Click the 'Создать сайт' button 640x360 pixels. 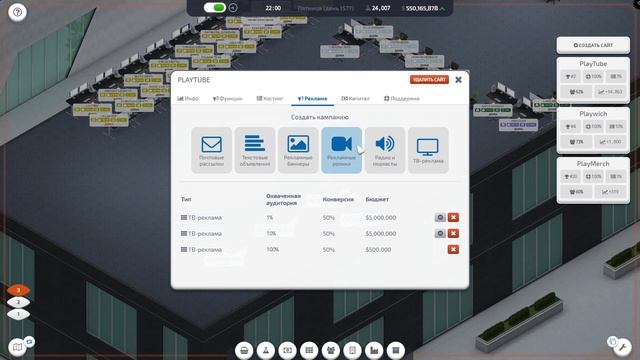[593, 45]
